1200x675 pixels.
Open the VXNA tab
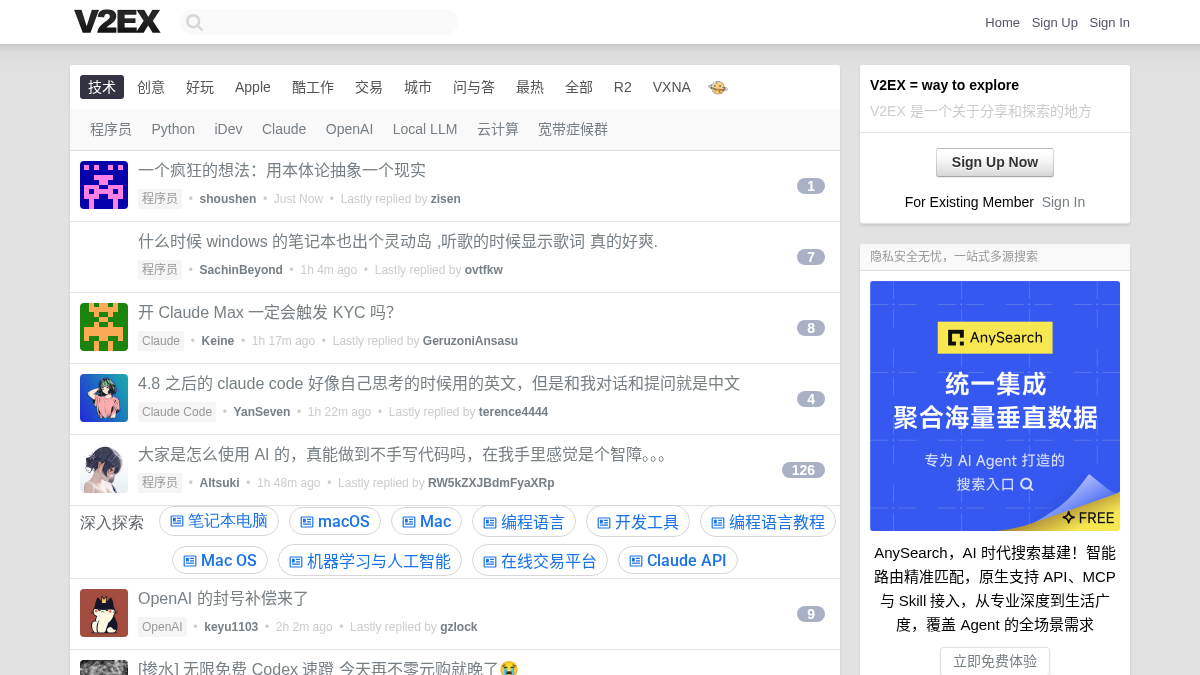[672, 87]
